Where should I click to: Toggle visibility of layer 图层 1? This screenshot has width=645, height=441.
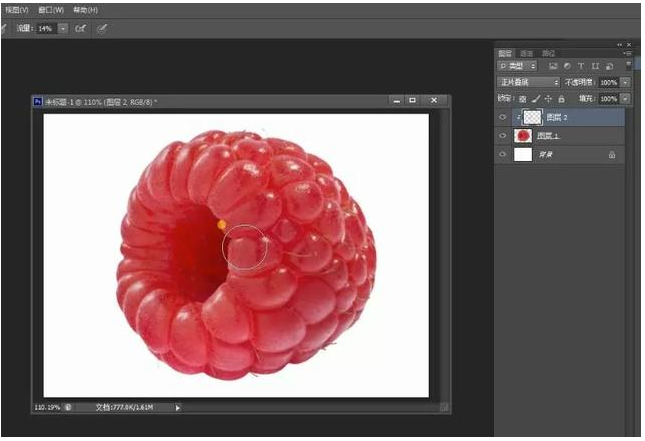click(502, 135)
